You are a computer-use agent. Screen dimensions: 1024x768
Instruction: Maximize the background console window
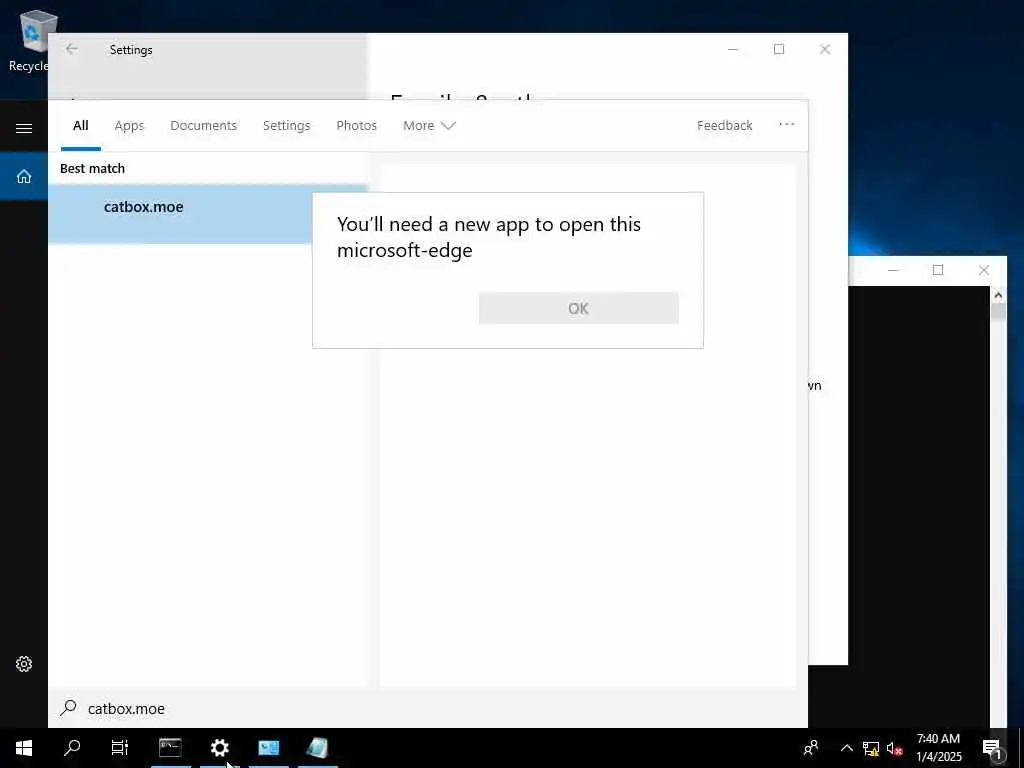coord(938,270)
